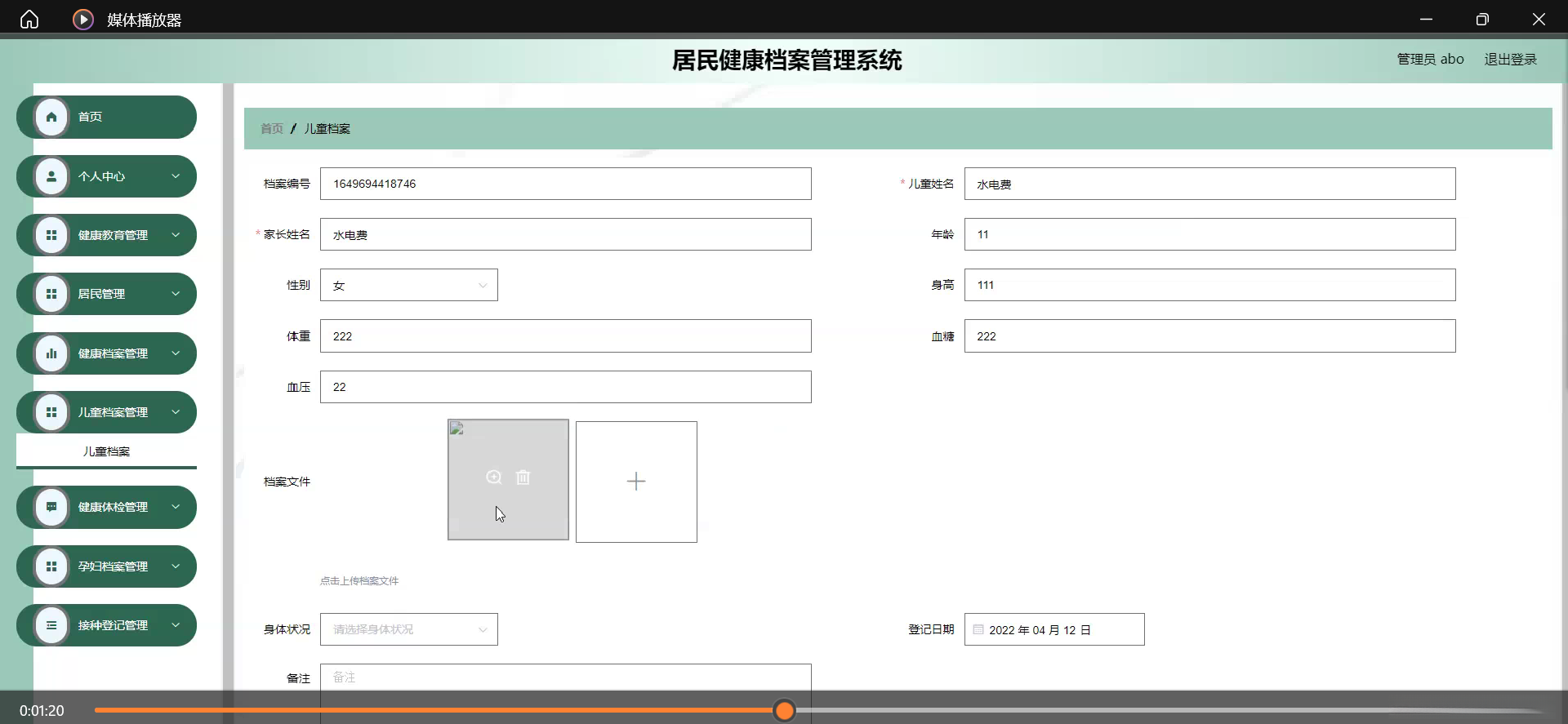Expand the 接种登记管理 menu chevron
Screen dimensions: 1568x724
[x=176, y=625]
